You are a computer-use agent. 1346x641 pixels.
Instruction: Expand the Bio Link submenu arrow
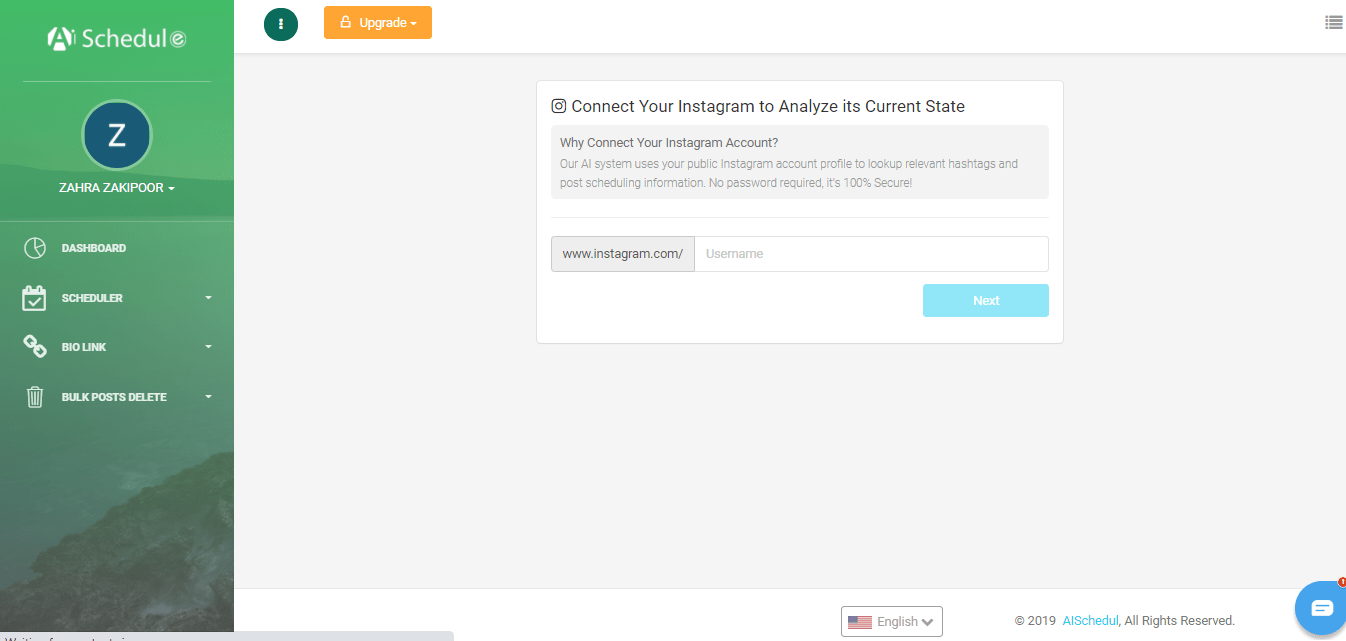click(208, 347)
